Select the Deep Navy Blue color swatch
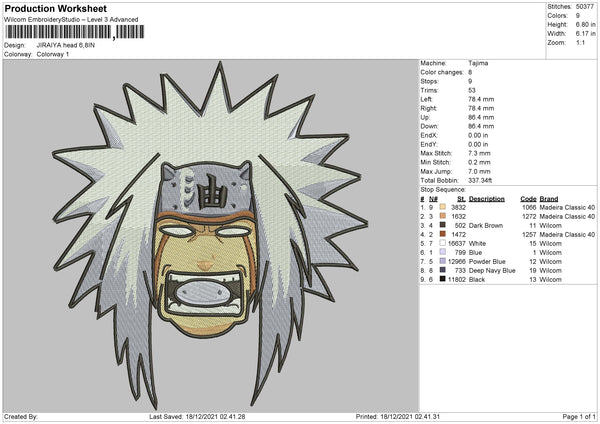The width and height of the screenshot is (600, 424). (x=443, y=270)
